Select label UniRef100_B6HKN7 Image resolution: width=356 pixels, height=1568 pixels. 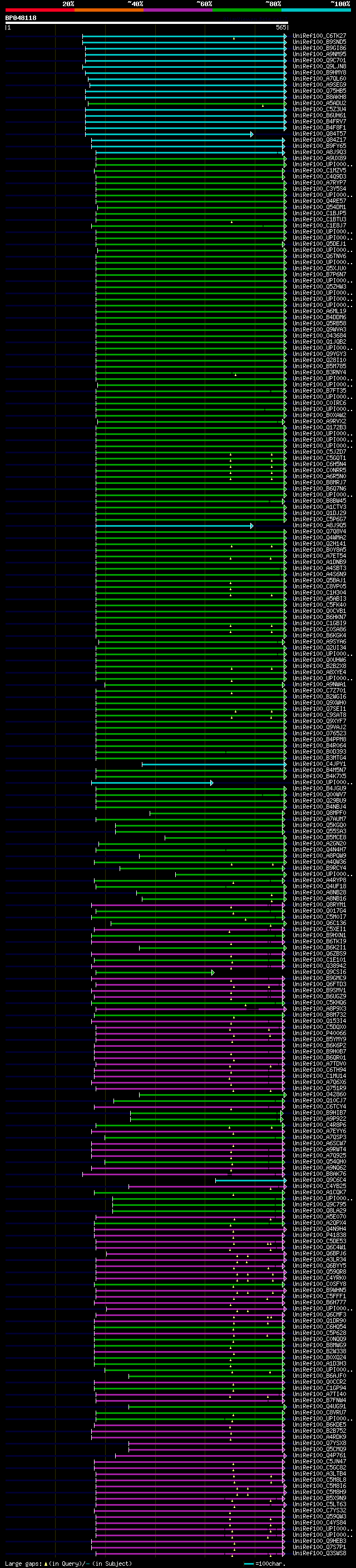pyautogui.click(x=319, y=617)
